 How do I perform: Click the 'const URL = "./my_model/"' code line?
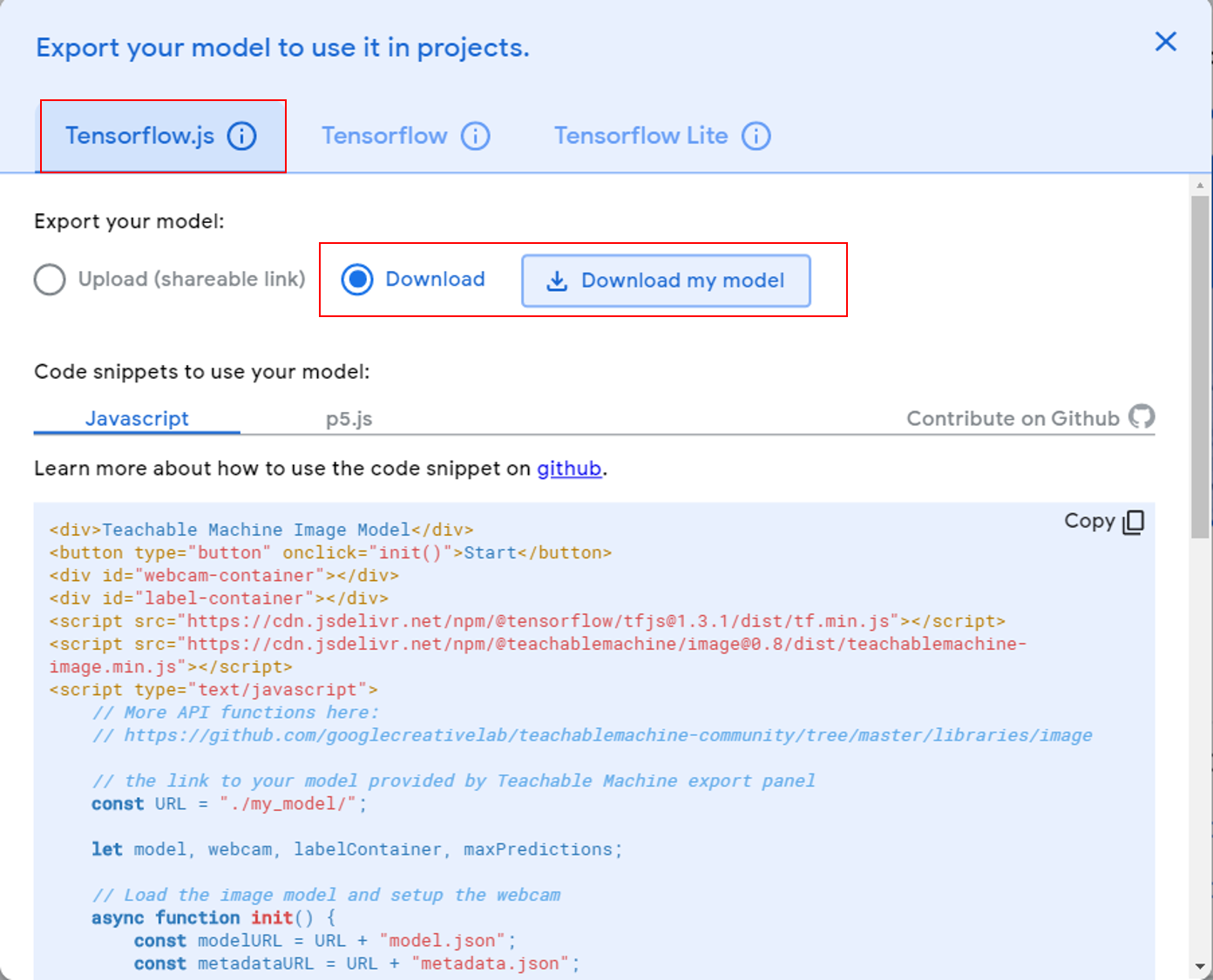(229, 804)
